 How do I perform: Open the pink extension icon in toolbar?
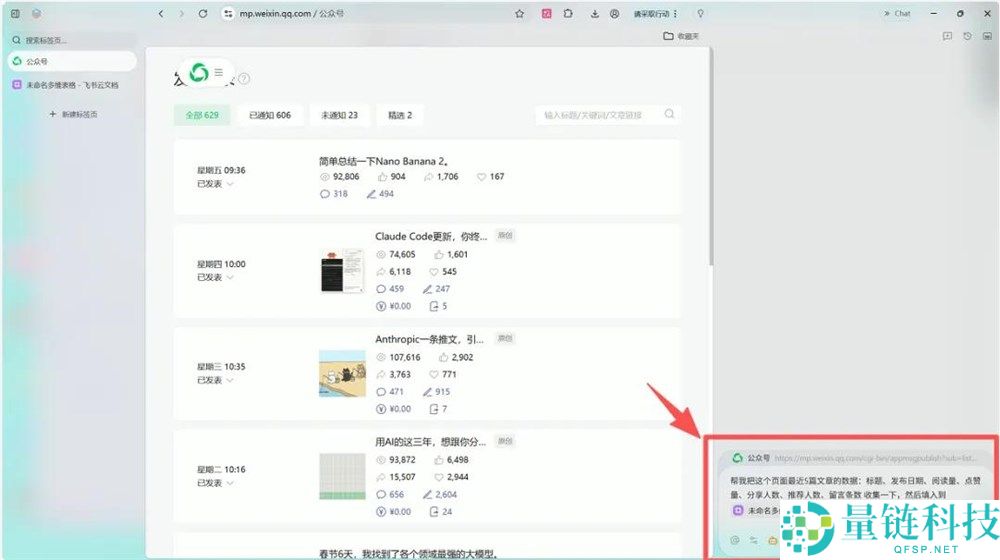coord(547,13)
